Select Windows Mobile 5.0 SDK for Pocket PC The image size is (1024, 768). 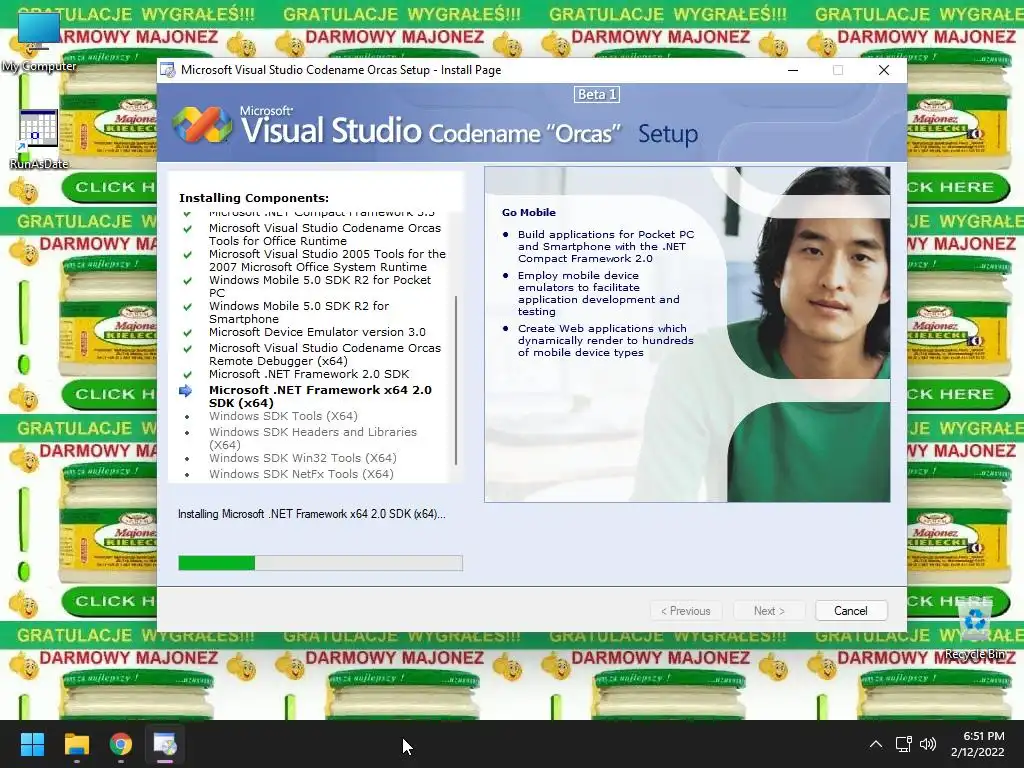[320, 286]
